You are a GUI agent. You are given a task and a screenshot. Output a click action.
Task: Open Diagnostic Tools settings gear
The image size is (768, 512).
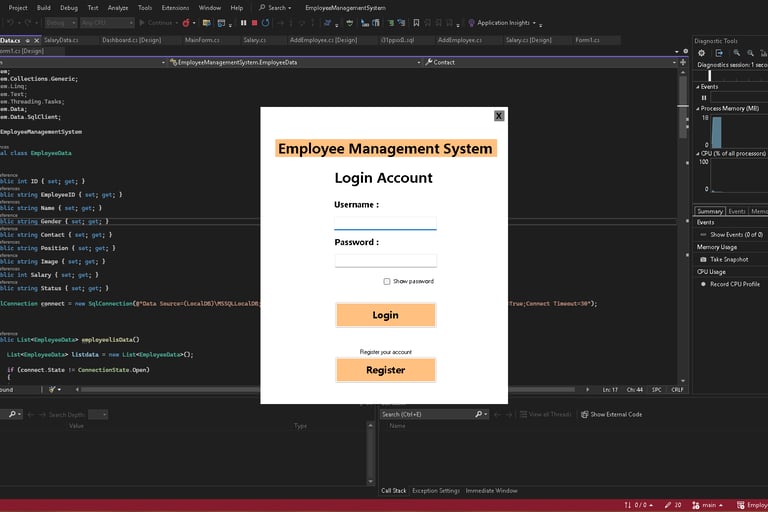(x=702, y=53)
